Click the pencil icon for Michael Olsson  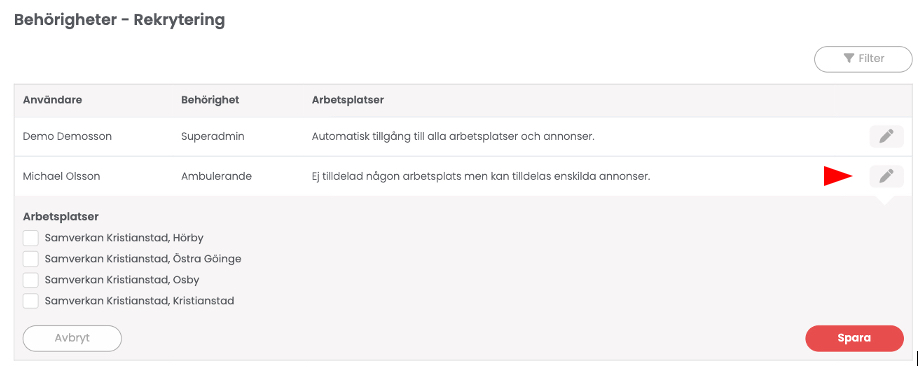(x=886, y=176)
